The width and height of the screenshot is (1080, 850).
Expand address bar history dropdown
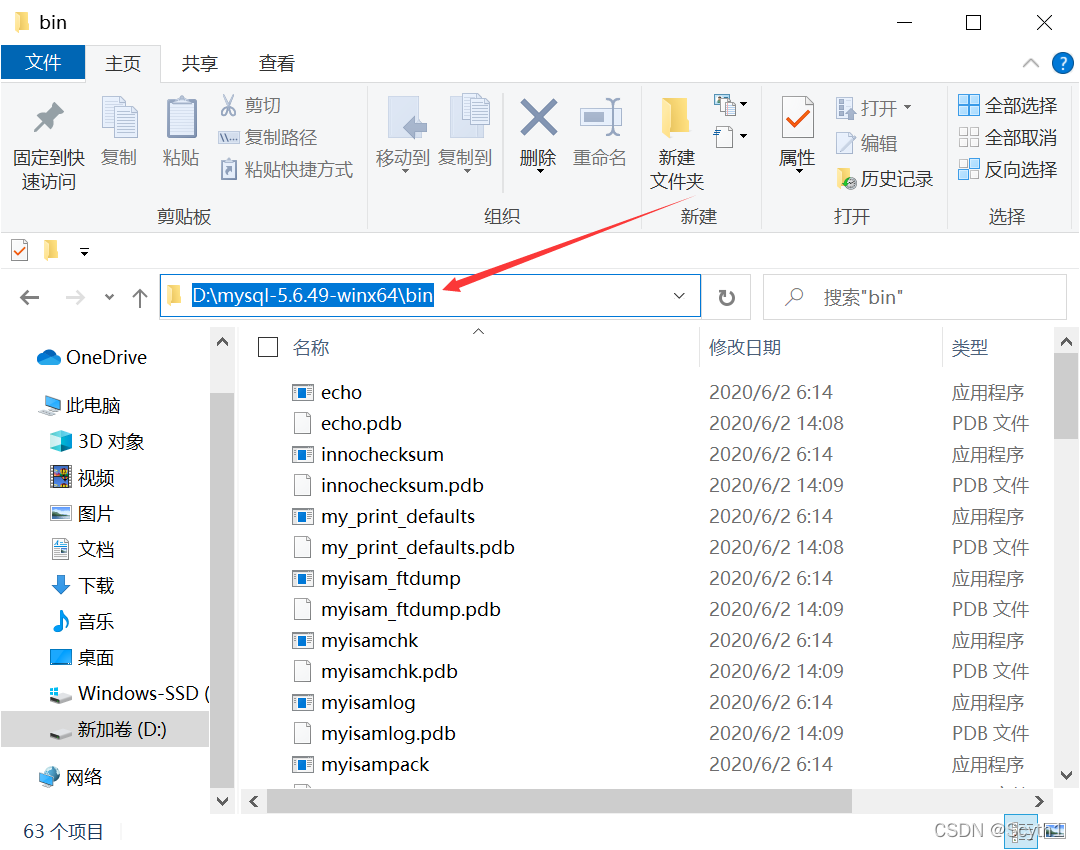tap(679, 296)
